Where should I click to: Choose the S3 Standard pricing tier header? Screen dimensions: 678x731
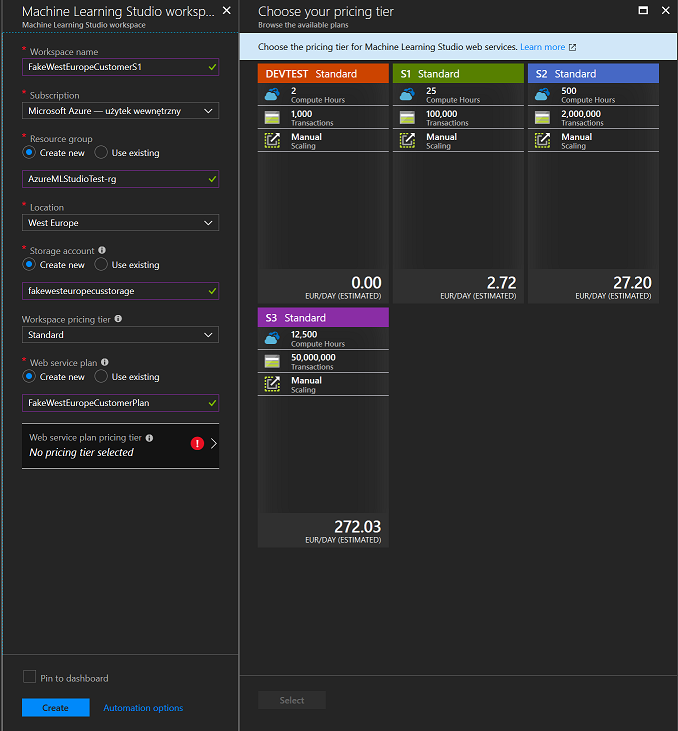pos(323,318)
